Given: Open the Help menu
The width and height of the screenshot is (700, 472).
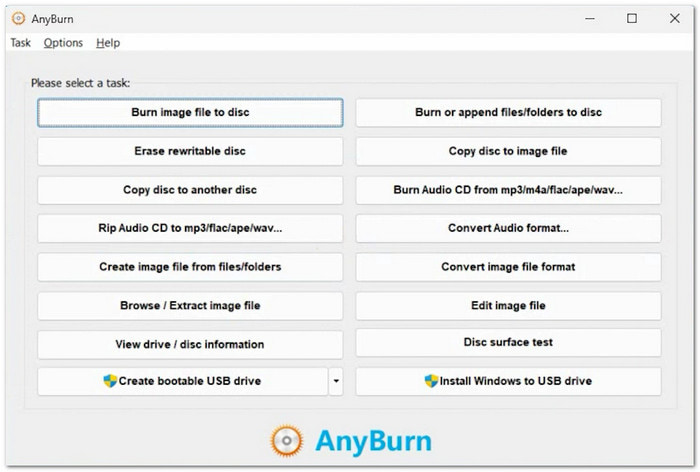Looking at the screenshot, I should [108, 43].
